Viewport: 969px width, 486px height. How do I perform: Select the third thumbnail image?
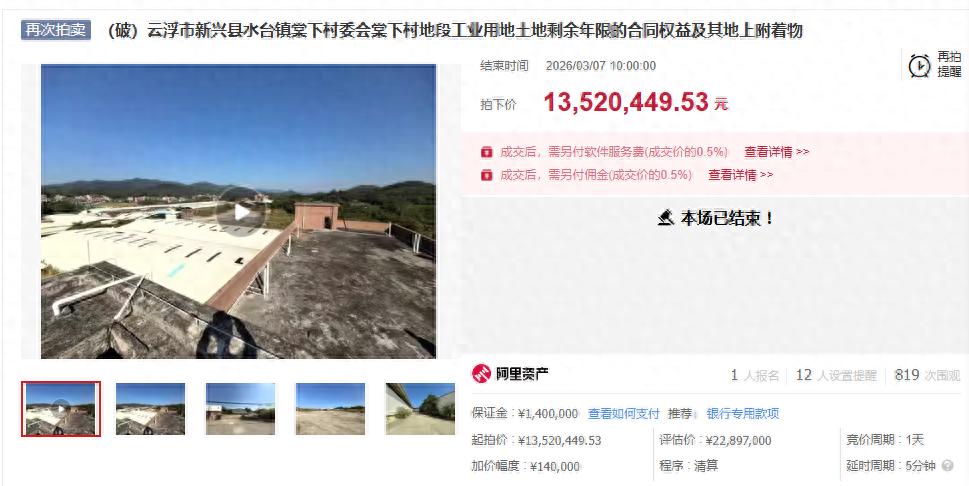[x=240, y=409]
